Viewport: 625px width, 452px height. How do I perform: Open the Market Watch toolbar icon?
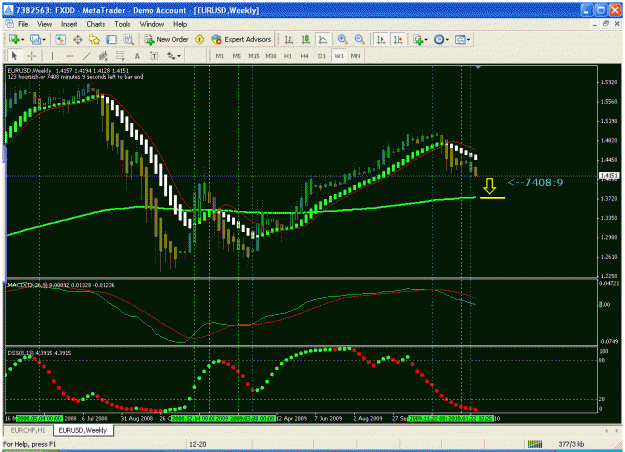click(61, 39)
